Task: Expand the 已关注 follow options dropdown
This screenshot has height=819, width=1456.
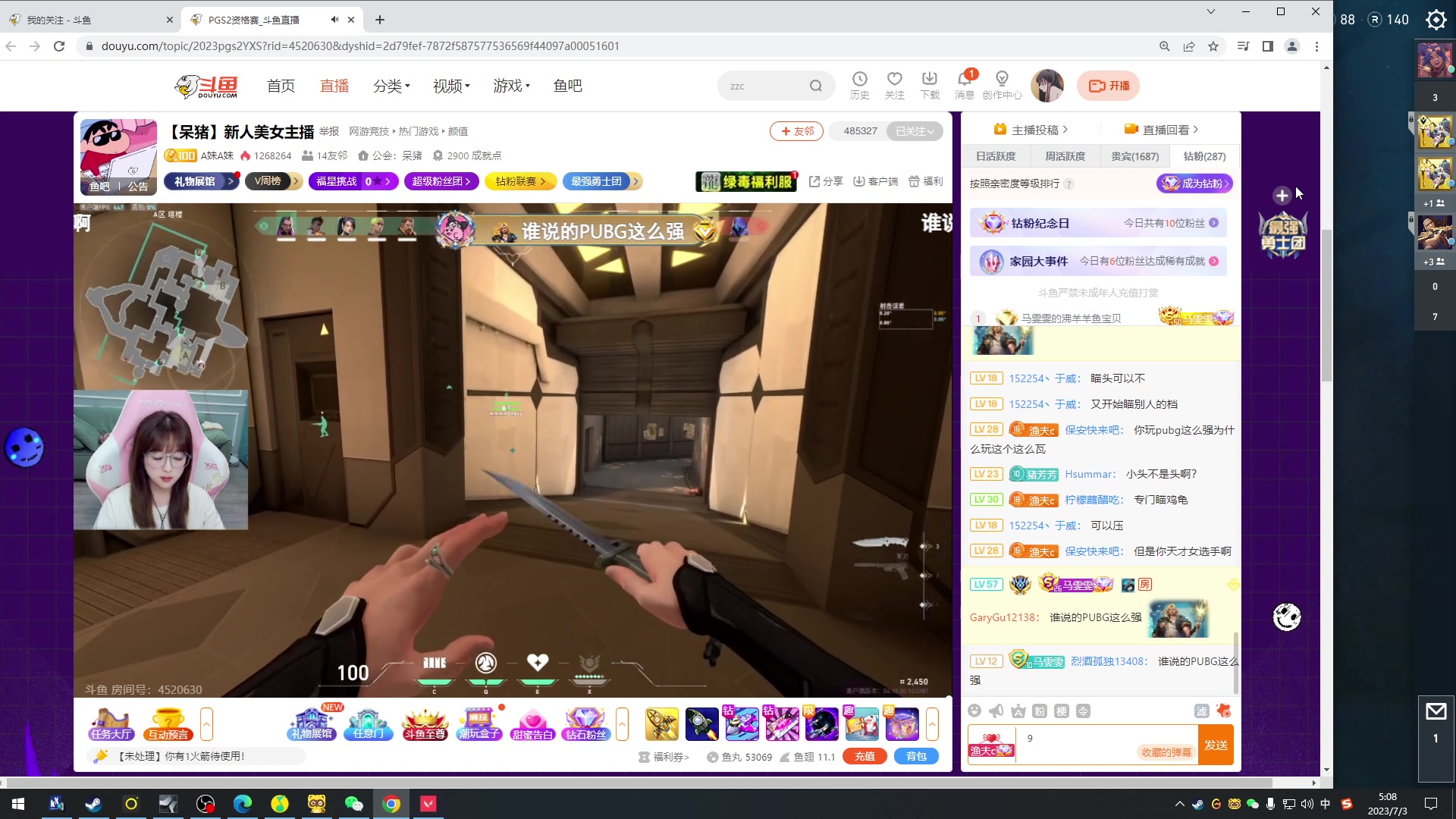Action: 915,131
